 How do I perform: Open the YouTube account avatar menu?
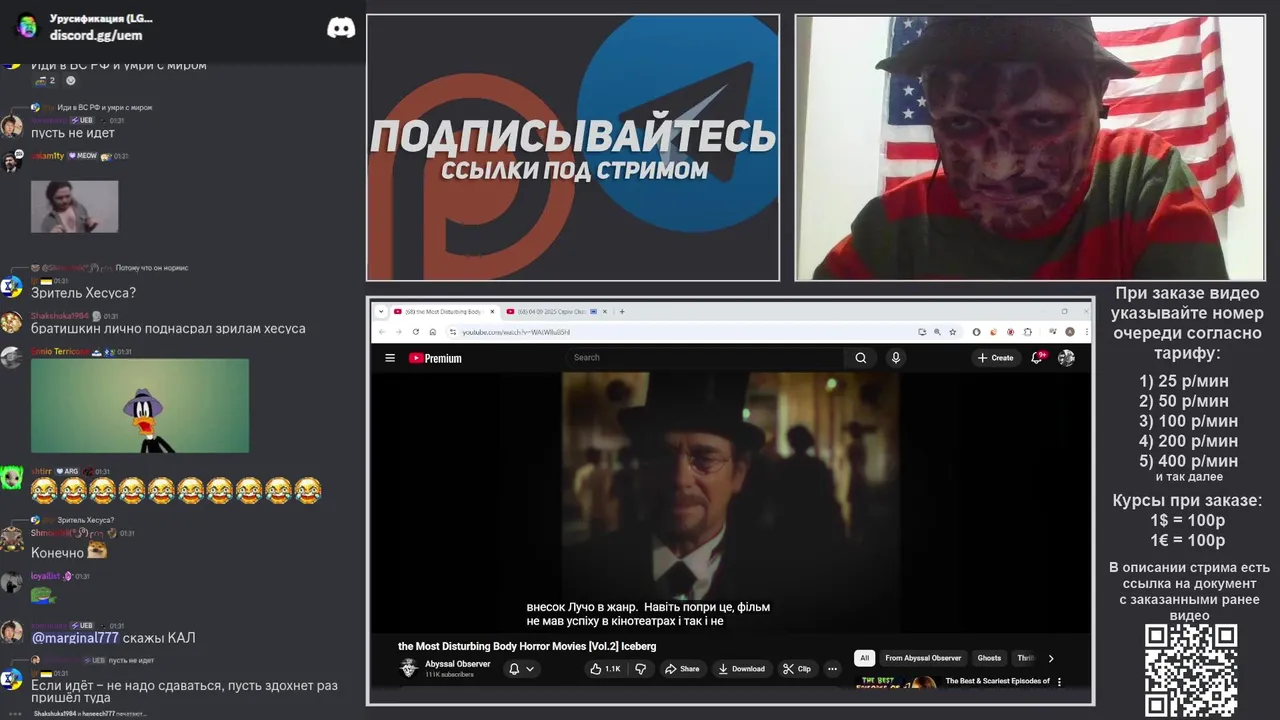tap(1067, 358)
